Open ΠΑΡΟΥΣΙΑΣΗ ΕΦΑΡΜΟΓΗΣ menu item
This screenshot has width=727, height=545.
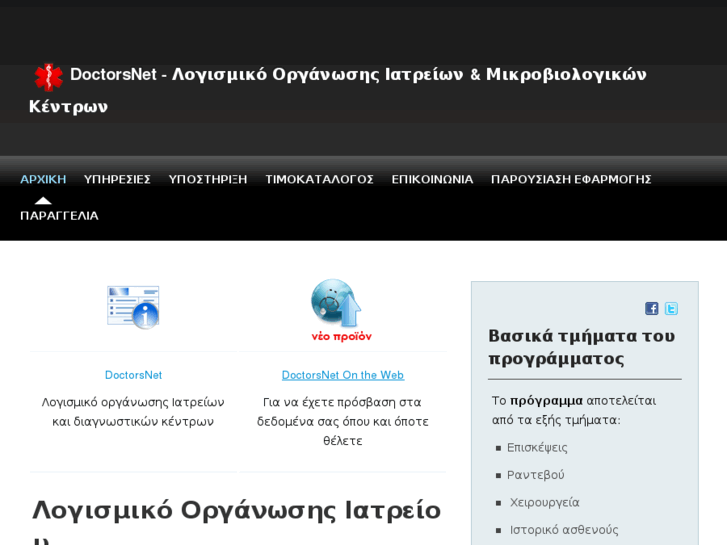pyautogui.click(x=571, y=180)
